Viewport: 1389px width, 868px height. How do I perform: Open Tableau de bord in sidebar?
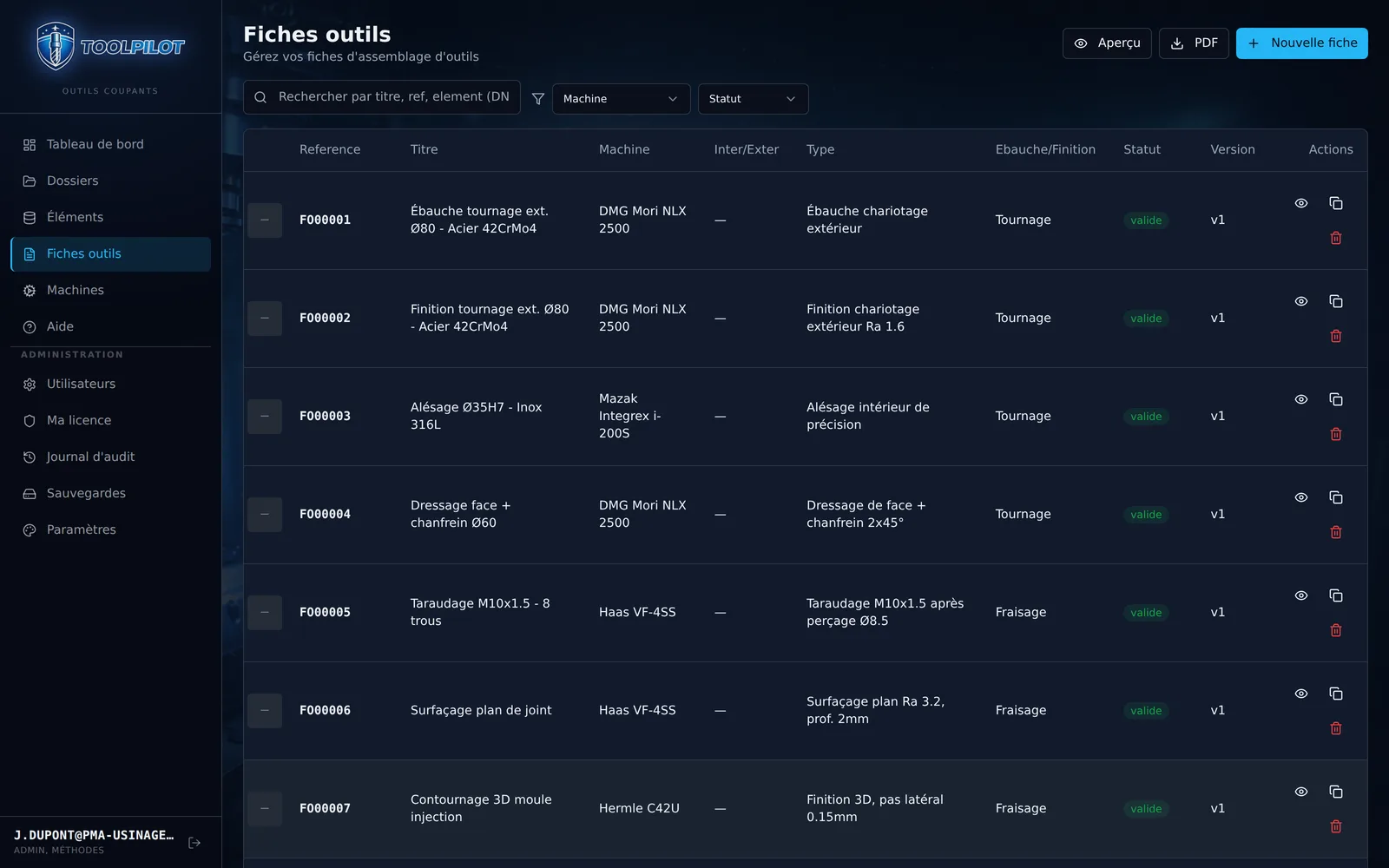click(110, 145)
